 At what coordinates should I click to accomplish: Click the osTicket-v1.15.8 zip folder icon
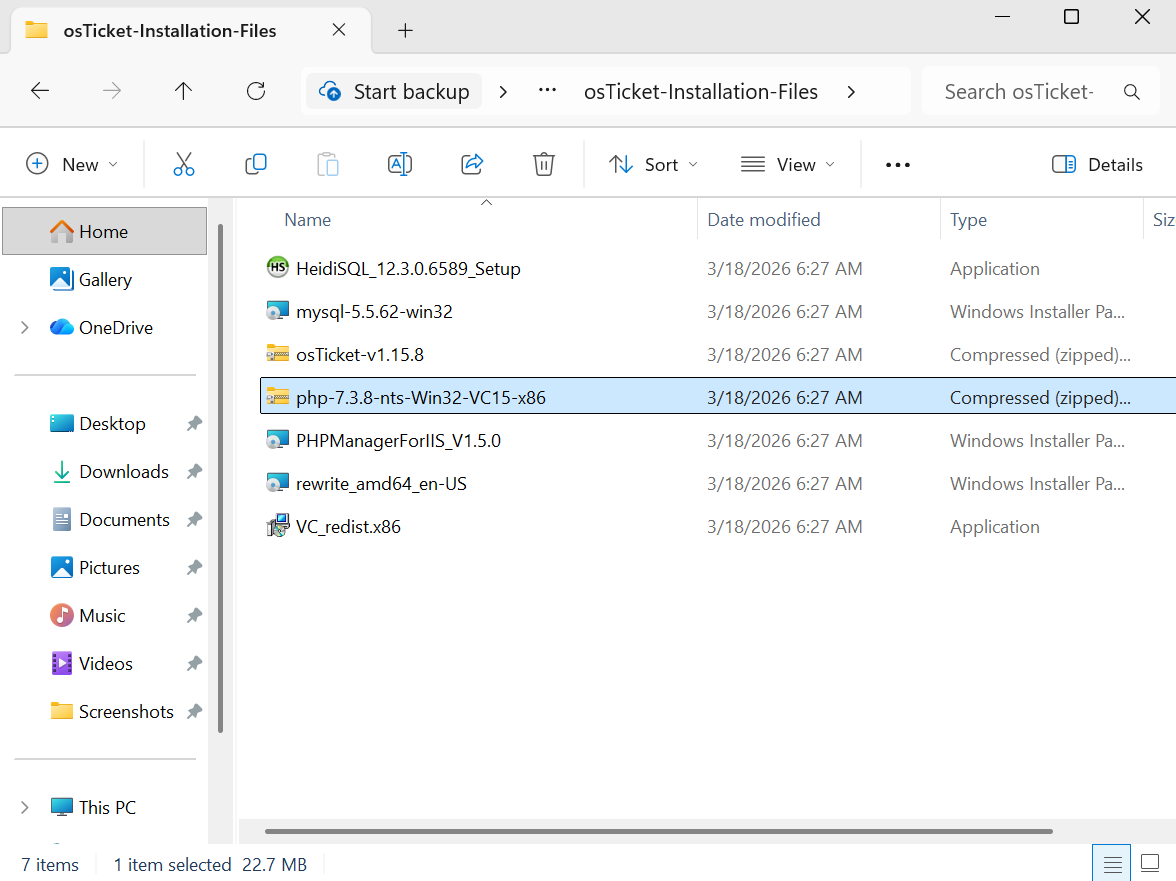pyautogui.click(x=278, y=354)
